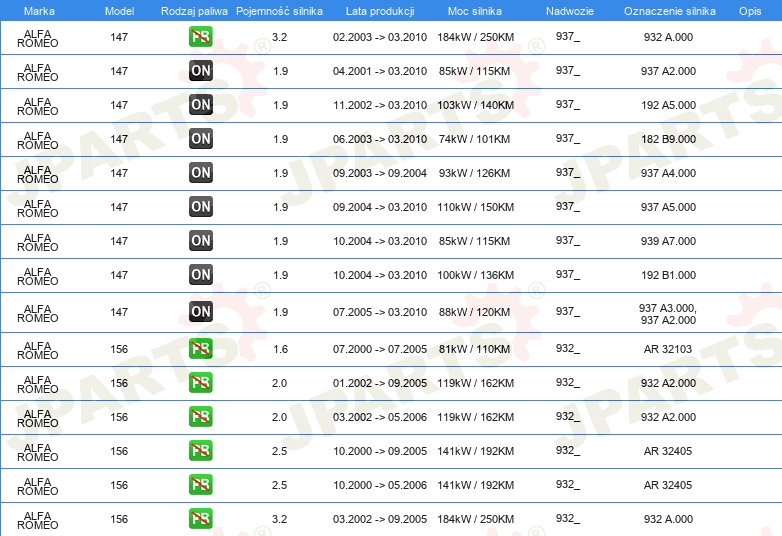This screenshot has width=782, height=536.
Task: Click the power value 88kW / 120KM
Action: pyautogui.click(x=474, y=312)
